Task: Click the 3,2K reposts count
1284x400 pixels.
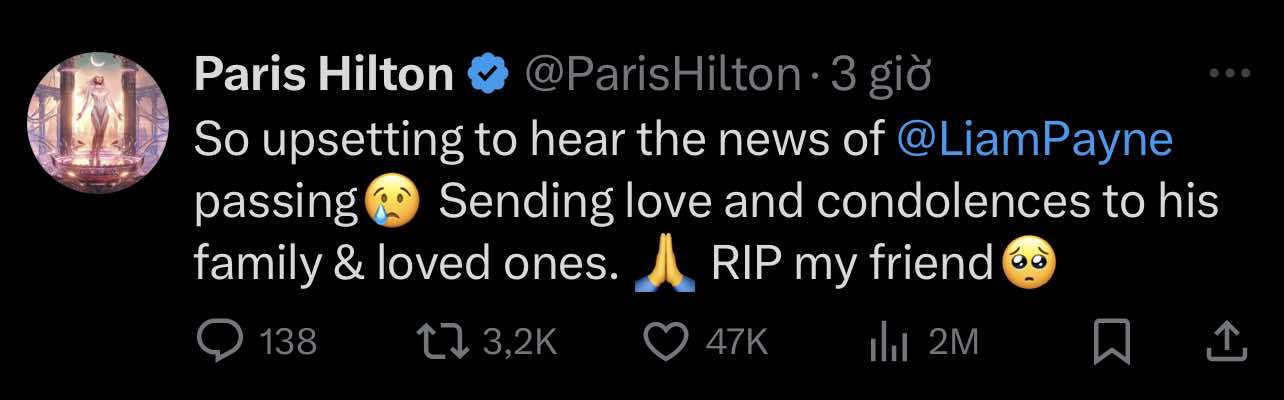Action: 519,343
